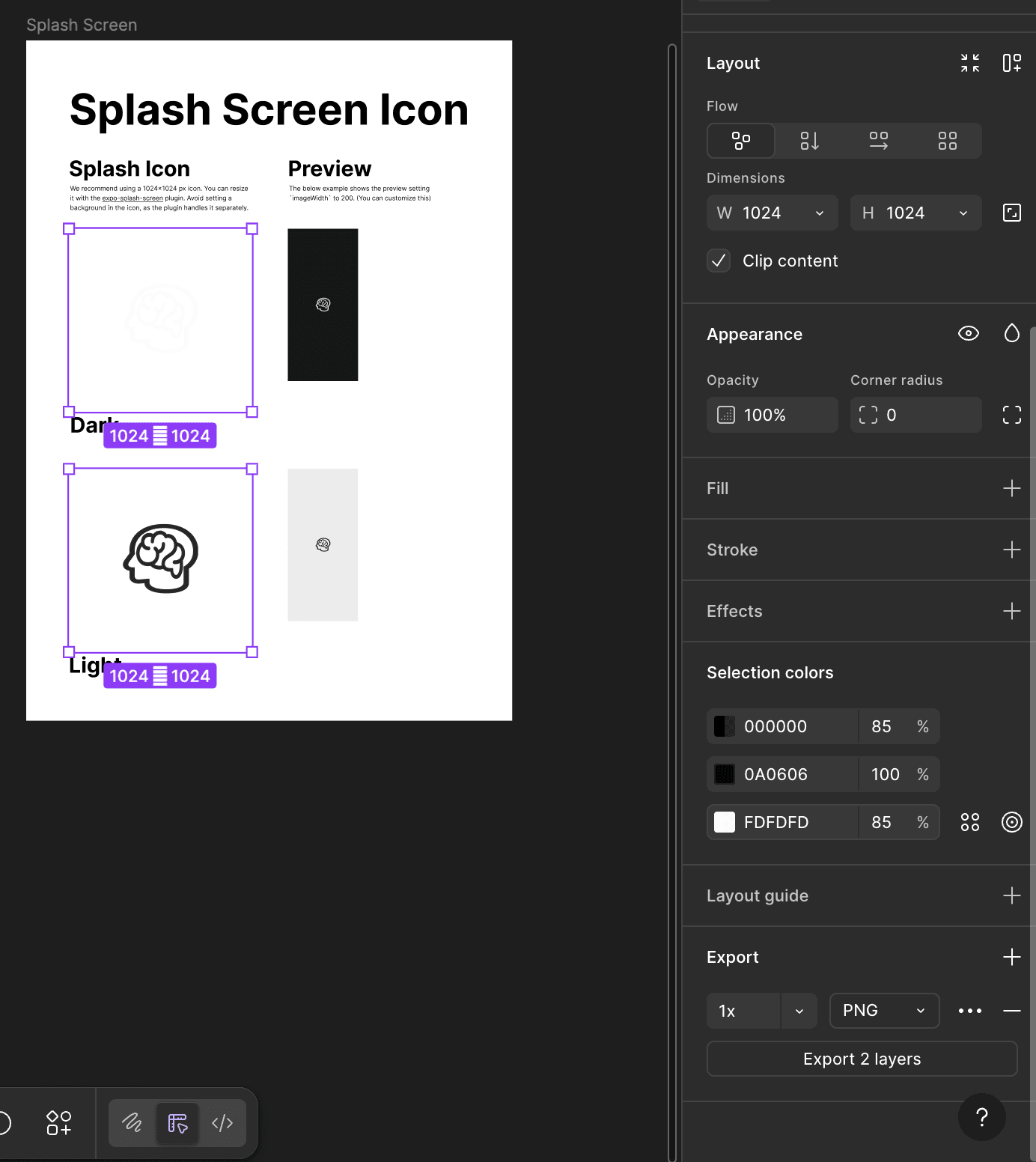Viewport: 1036px width, 1162px height.
Task: Select the freeform flow option
Action: [x=741, y=141]
